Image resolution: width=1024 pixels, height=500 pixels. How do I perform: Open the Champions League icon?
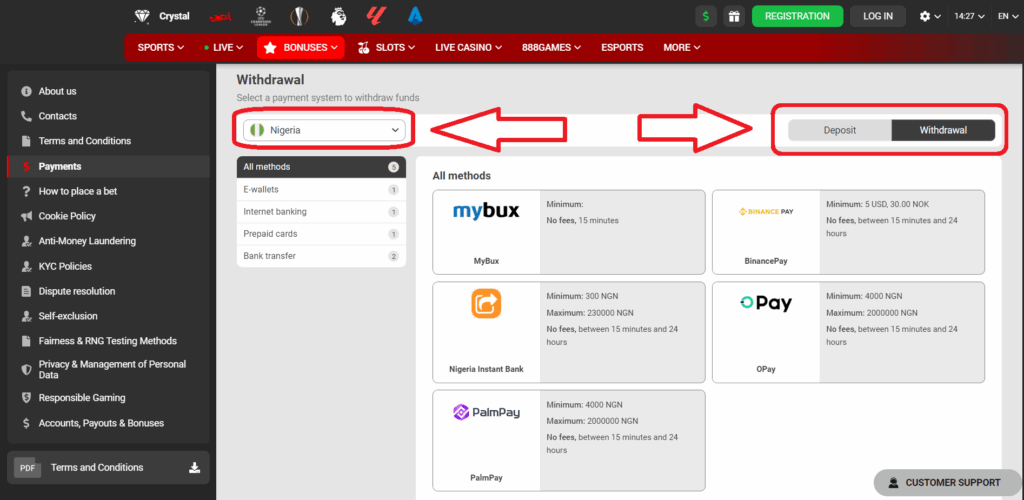[x=262, y=16]
